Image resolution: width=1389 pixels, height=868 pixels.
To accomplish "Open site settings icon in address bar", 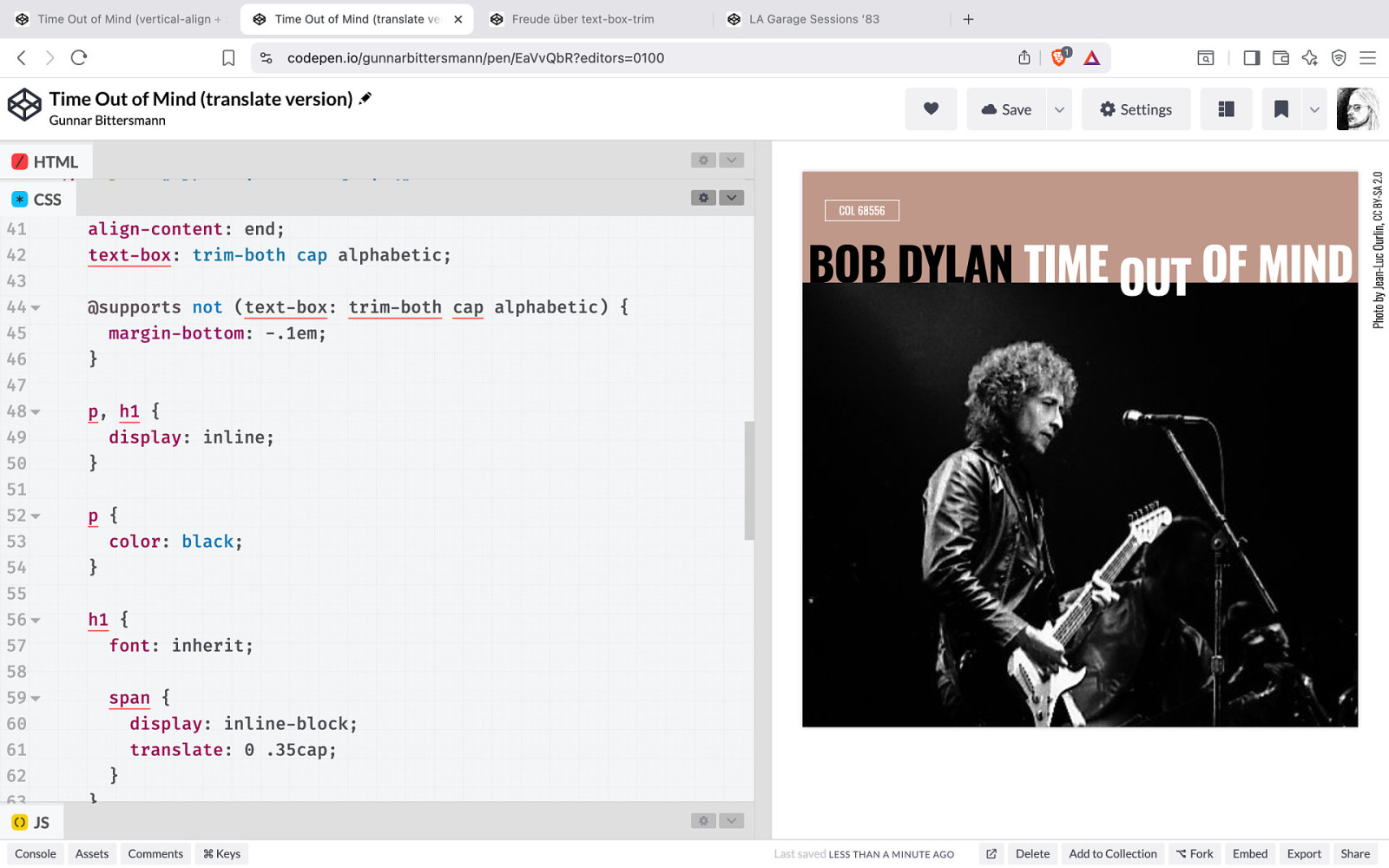I will tap(267, 58).
